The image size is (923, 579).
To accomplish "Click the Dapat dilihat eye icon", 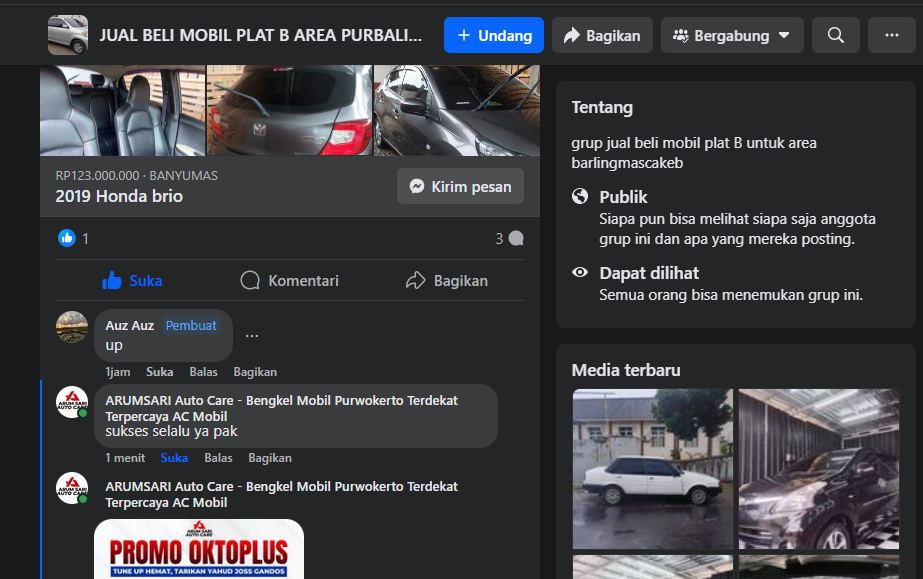I will (580, 272).
